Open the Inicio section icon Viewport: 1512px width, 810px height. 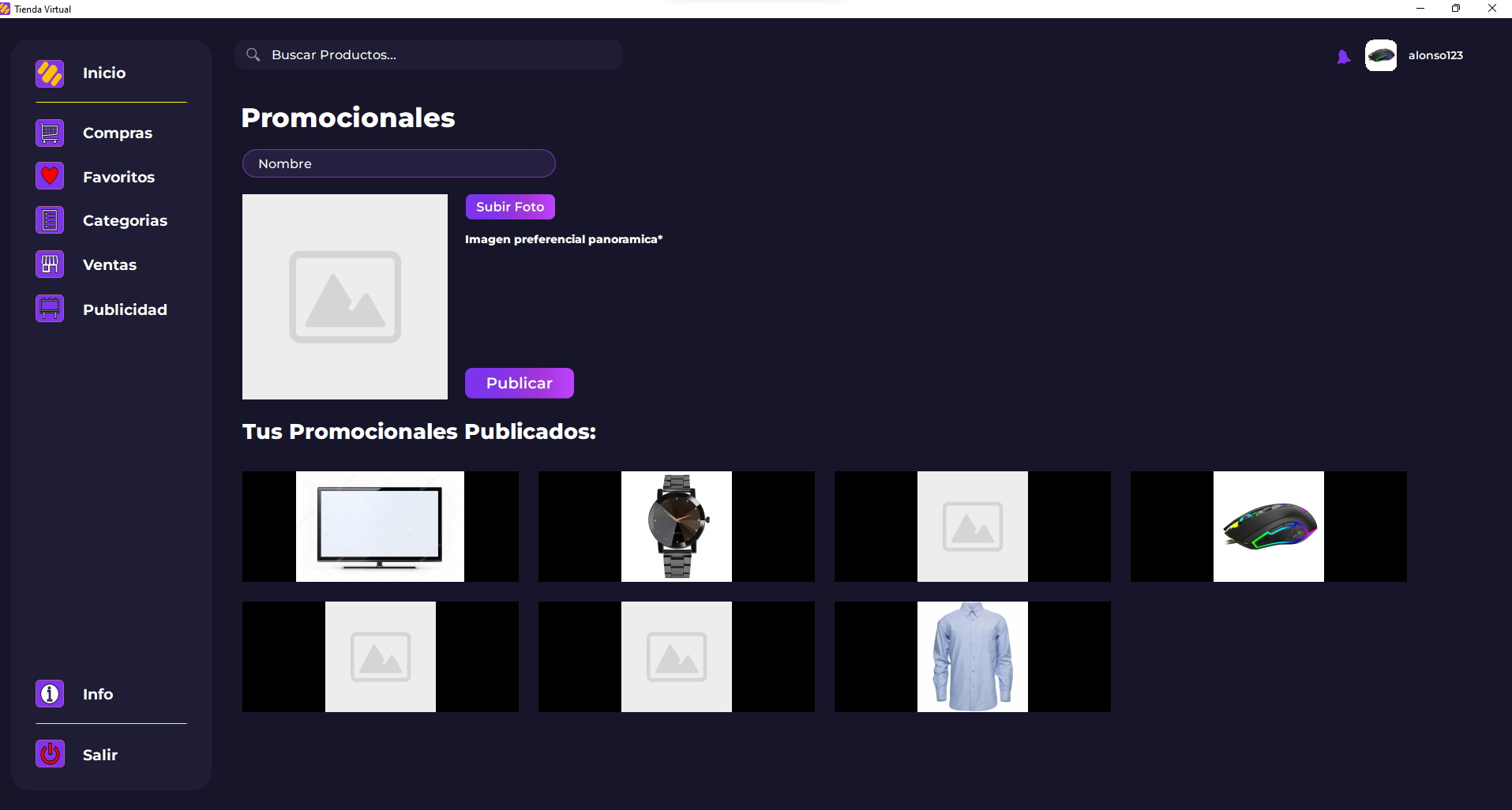point(49,73)
